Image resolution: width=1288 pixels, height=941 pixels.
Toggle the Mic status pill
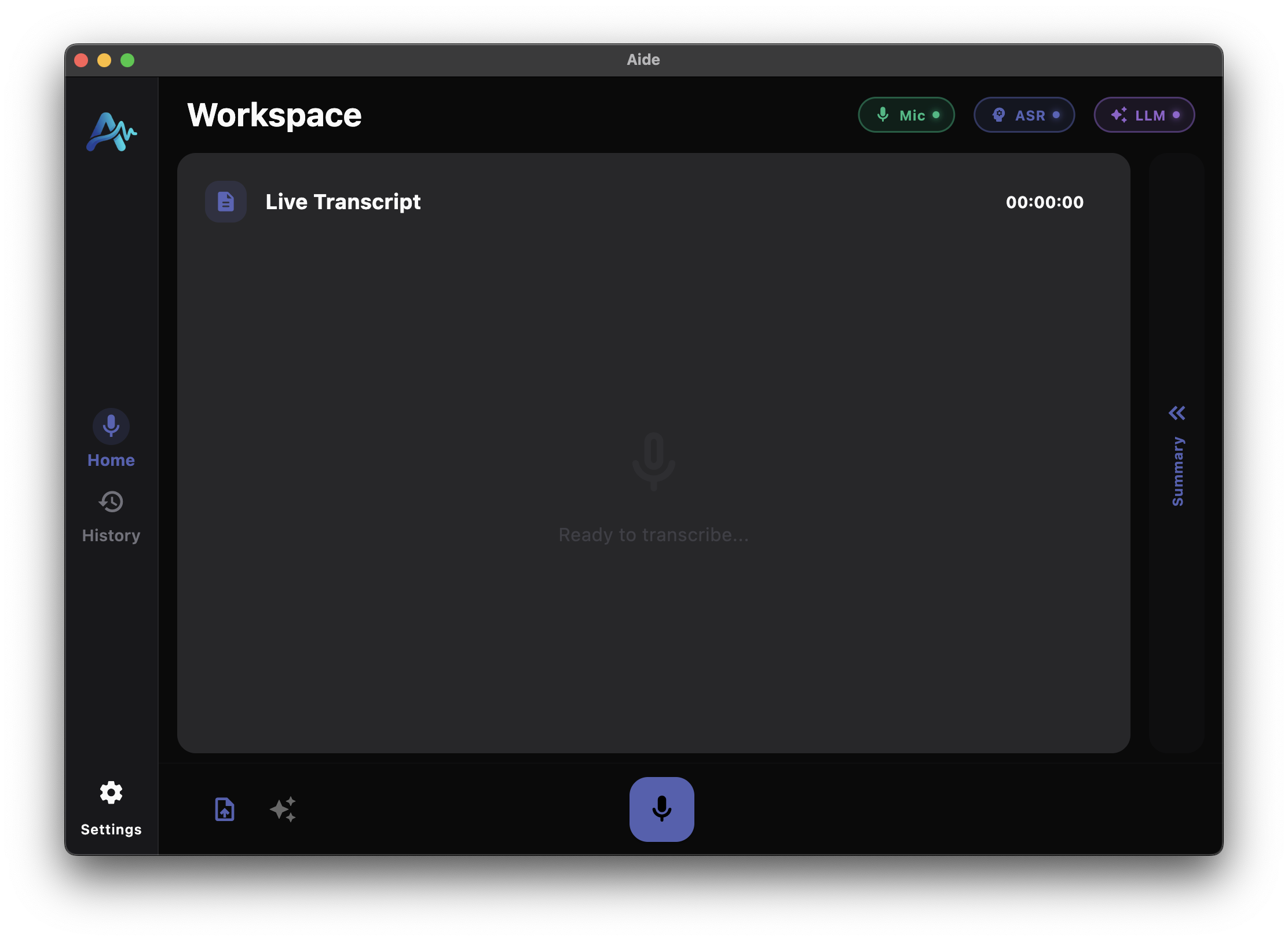point(906,115)
